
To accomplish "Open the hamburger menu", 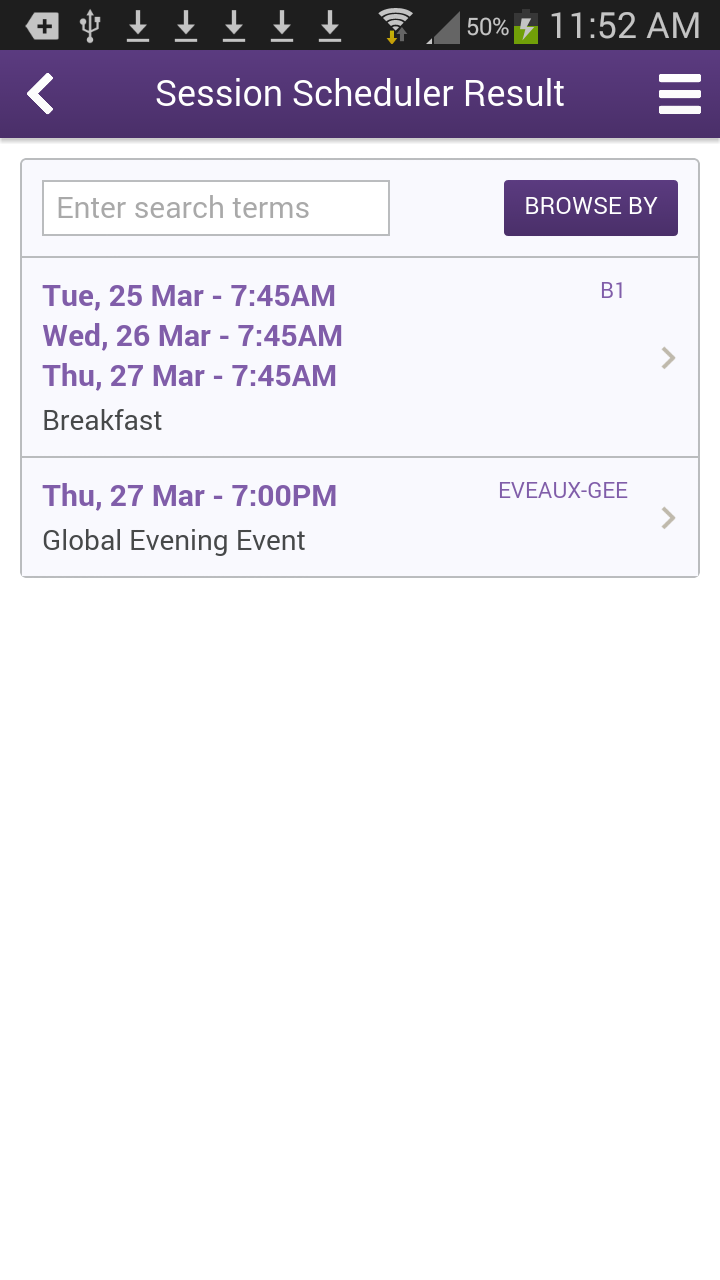I will (x=679, y=94).
